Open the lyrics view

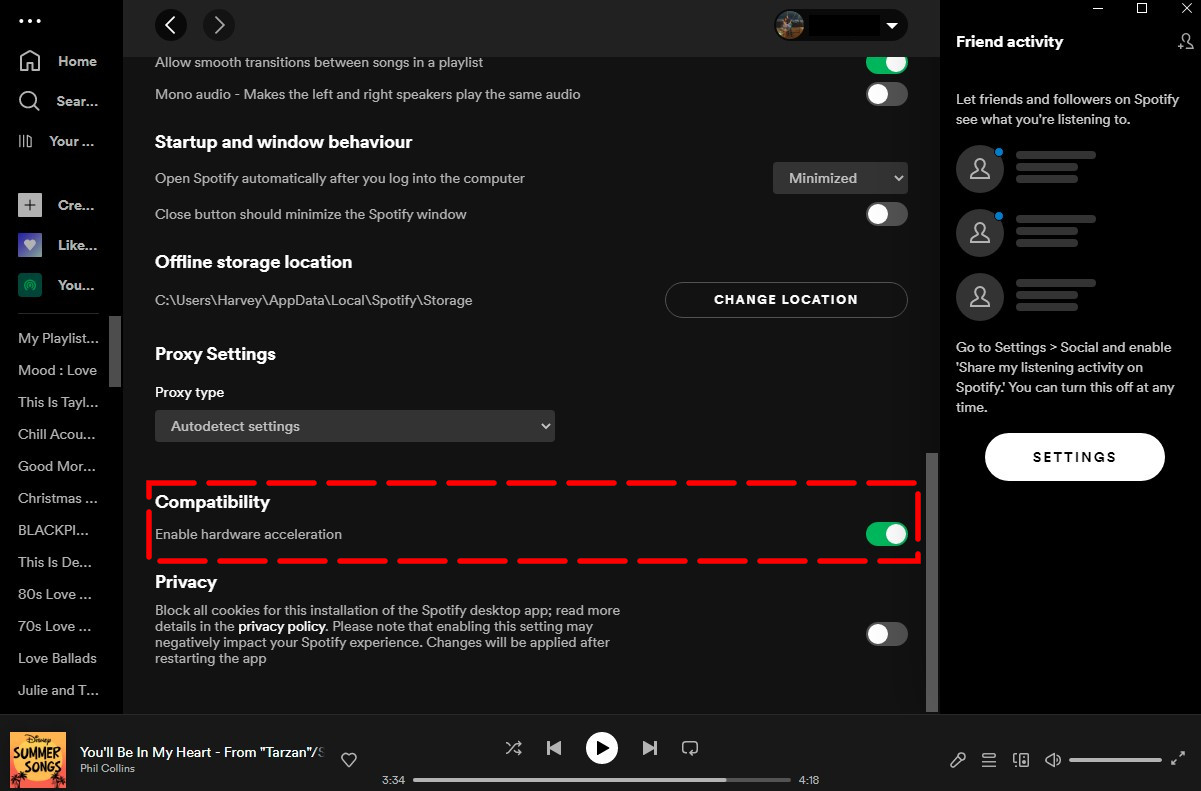[x=957, y=760]
